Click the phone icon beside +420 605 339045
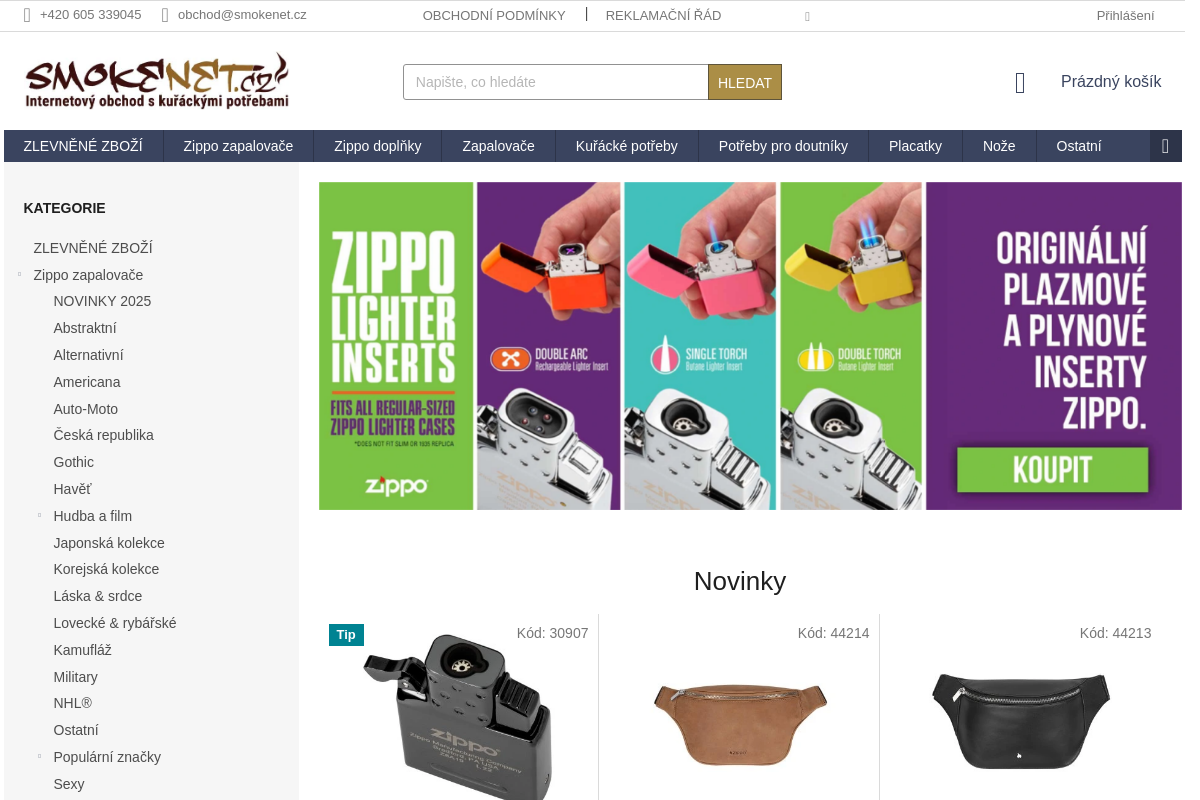The width and height of the screenshot is (1200, 800). [27, 15]
